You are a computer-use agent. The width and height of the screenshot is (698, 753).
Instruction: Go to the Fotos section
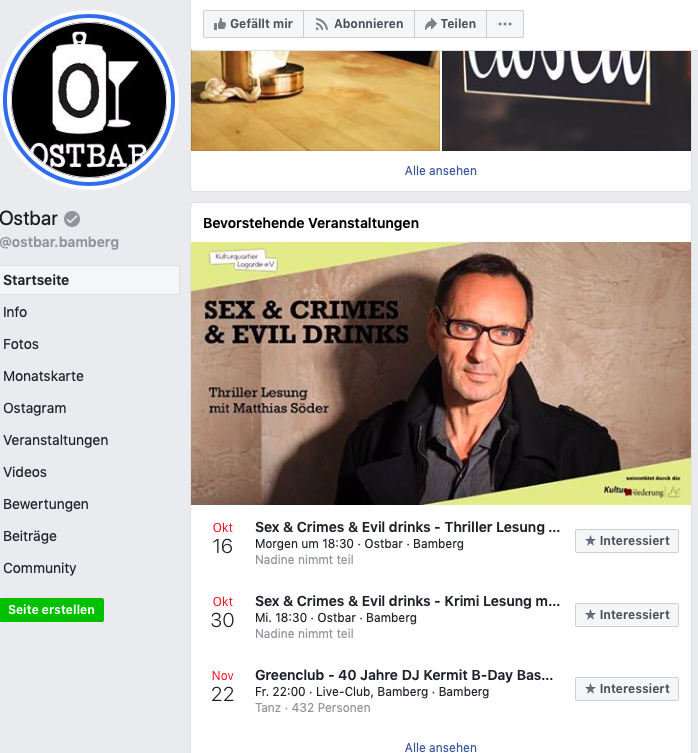click(21, 344)
